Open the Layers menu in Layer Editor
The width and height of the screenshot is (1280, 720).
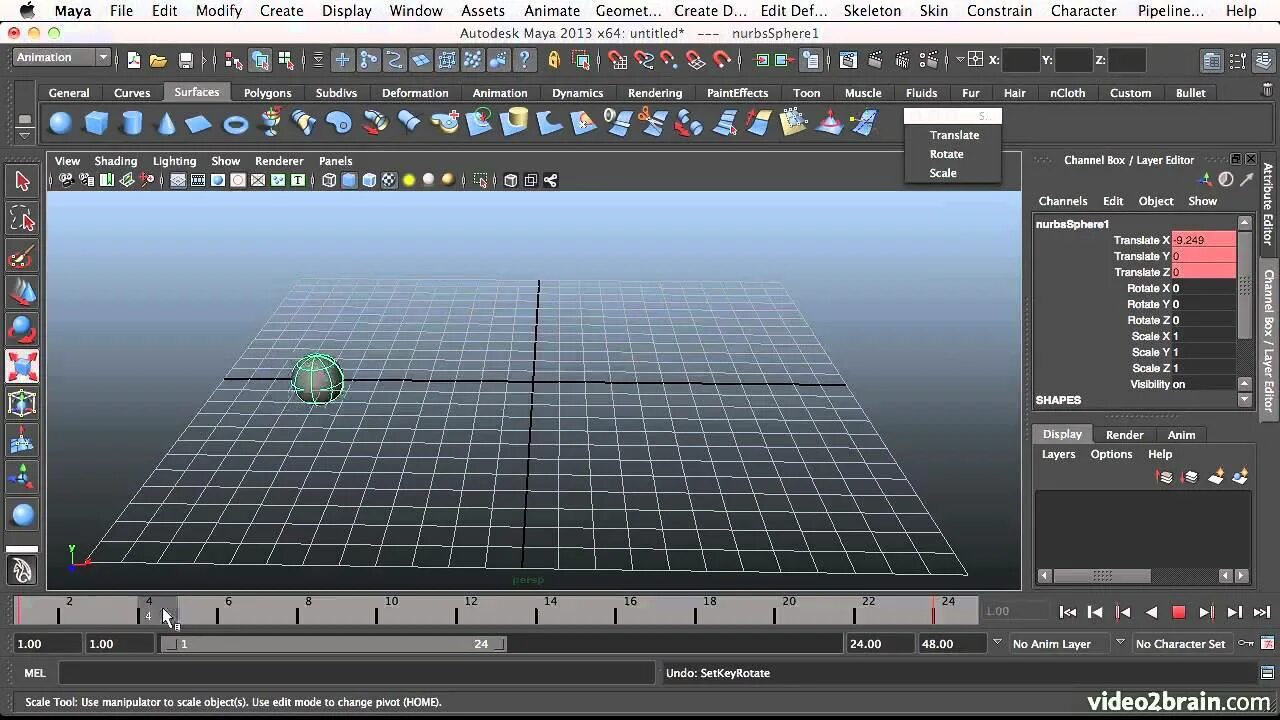click(x=1058, y=454)
